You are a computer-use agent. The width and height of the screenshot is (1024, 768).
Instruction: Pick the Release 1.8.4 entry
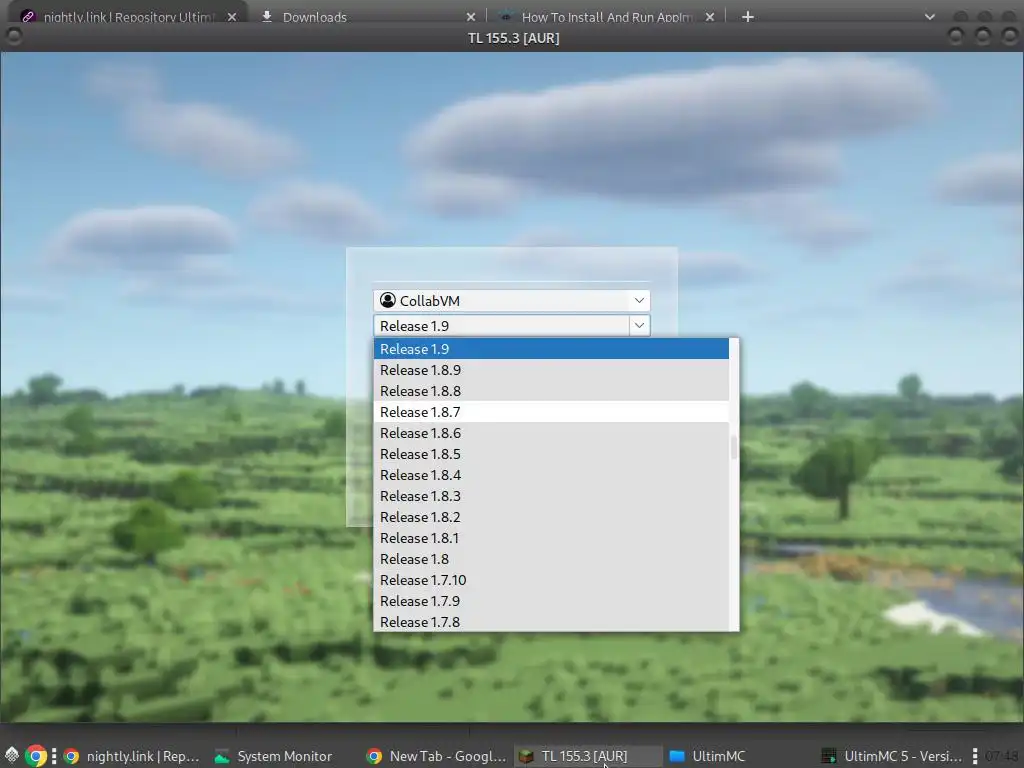551,475
